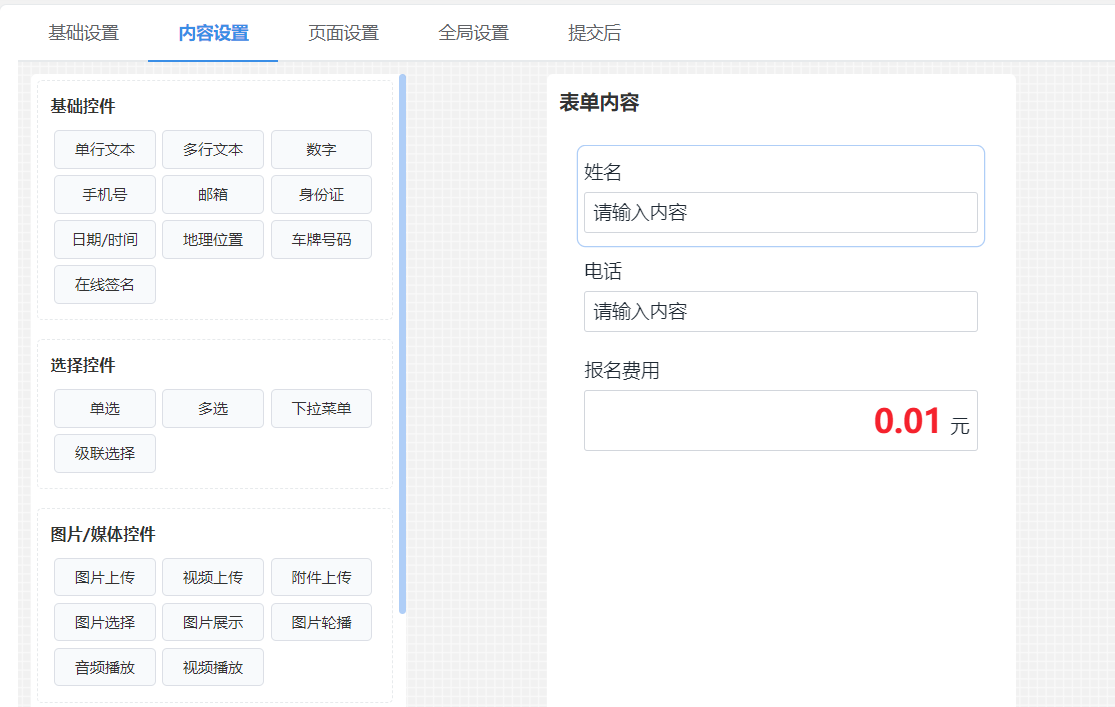The width and height of the screenshot is (1115, 707).
Task: Insert the 级联选择 cascading select control
Action: 104,453
